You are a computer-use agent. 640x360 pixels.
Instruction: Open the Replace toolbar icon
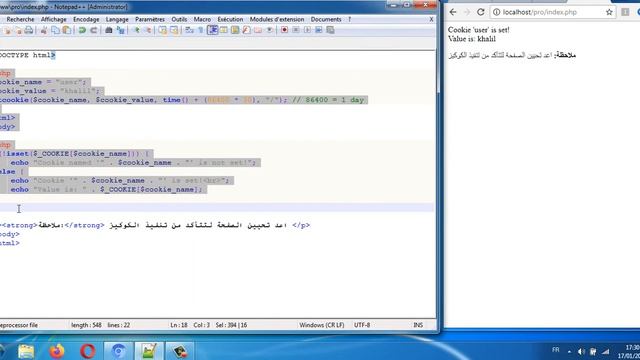(x=120, y=30)
